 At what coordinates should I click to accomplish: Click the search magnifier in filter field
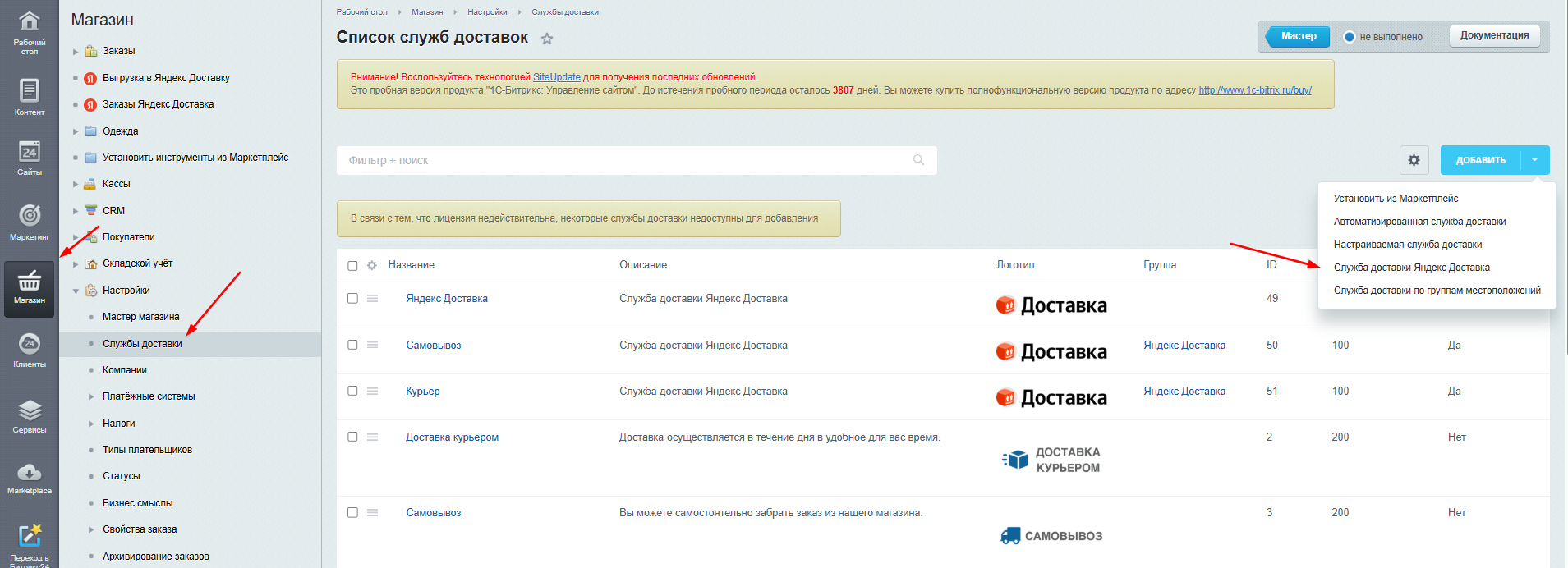(918, 160)
